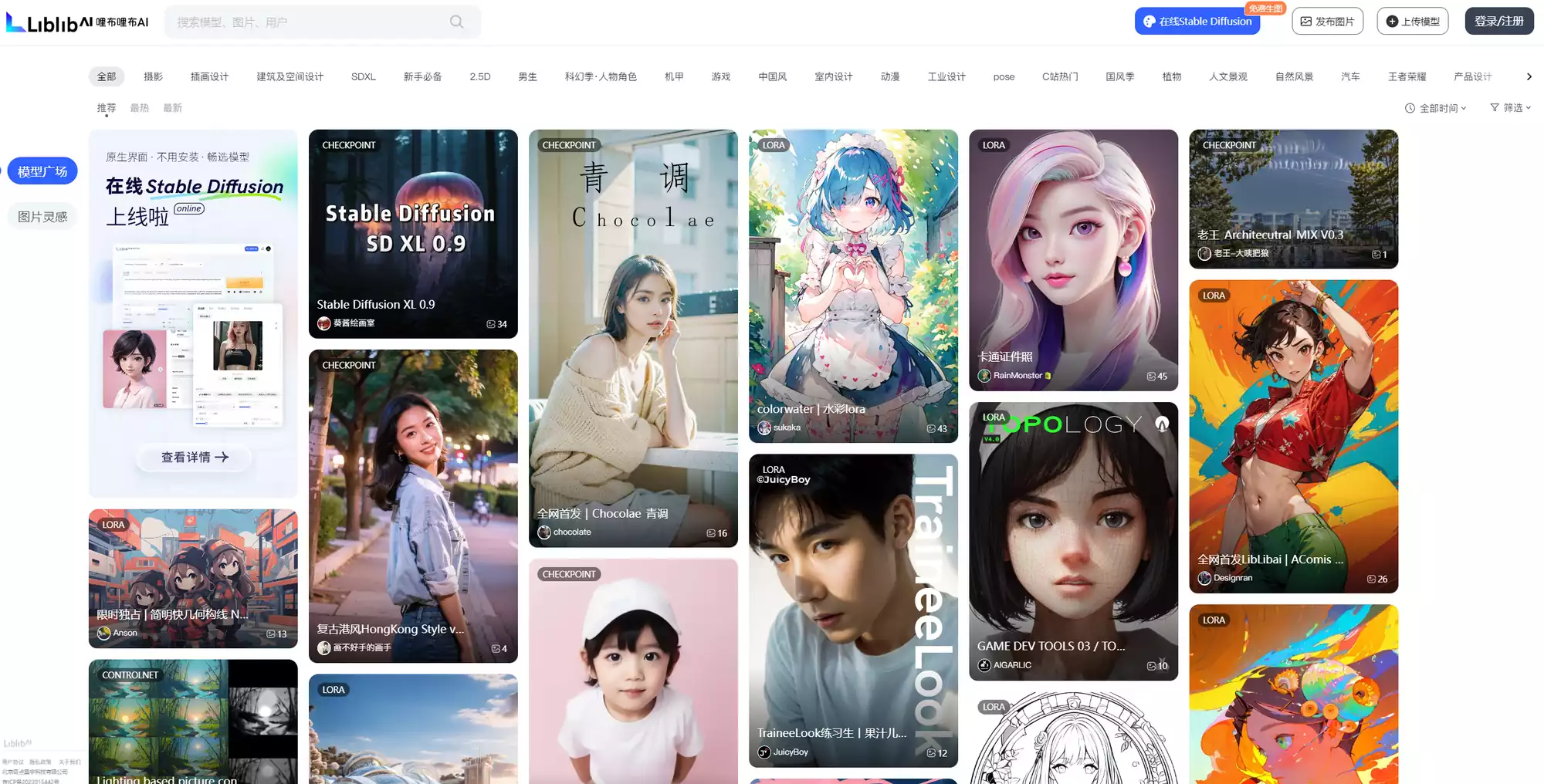The width and height of the screenshot is (1544, 784).
Task: Select the 插画设计 category tab
Action: (209, 76)
